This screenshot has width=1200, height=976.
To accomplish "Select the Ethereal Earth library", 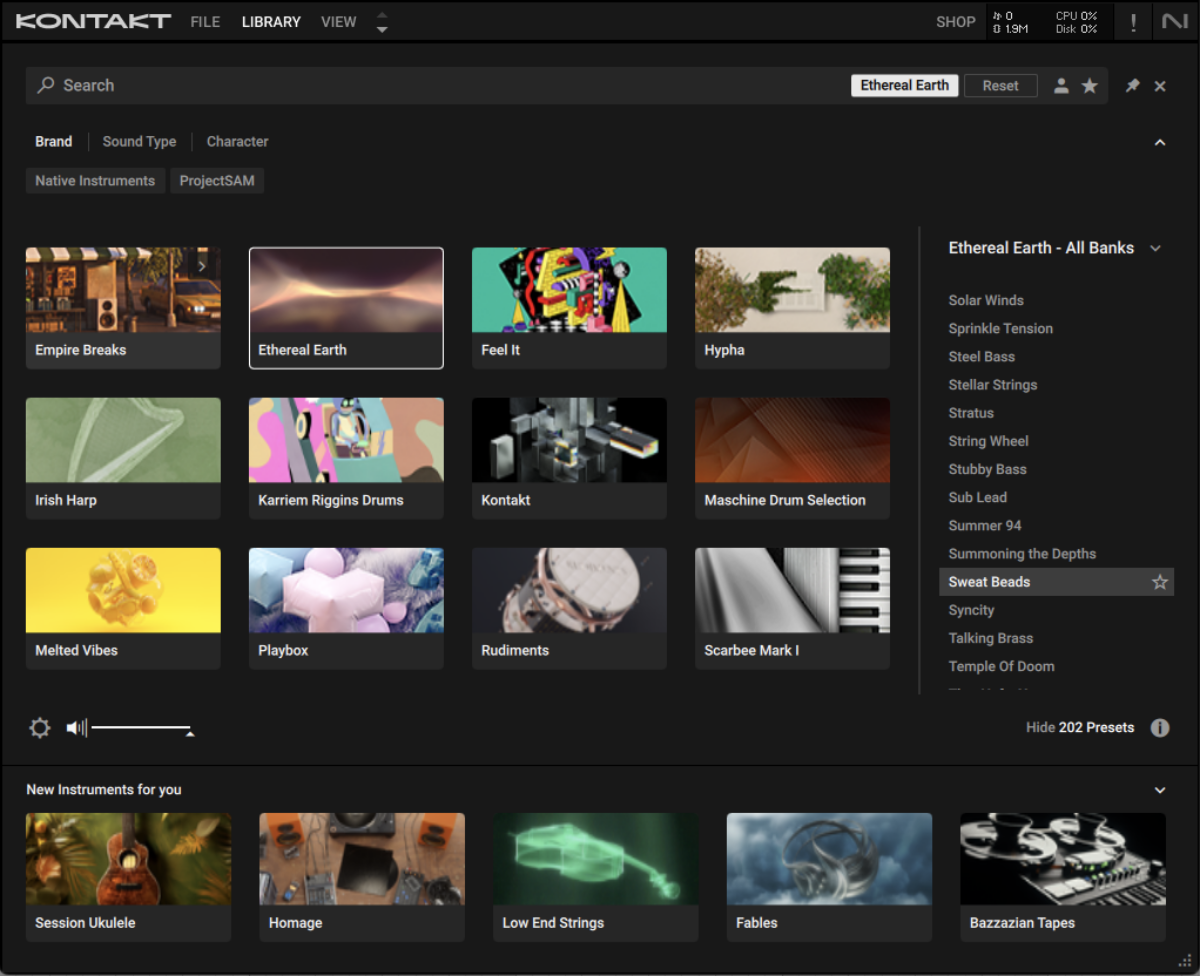I will 346,308.
